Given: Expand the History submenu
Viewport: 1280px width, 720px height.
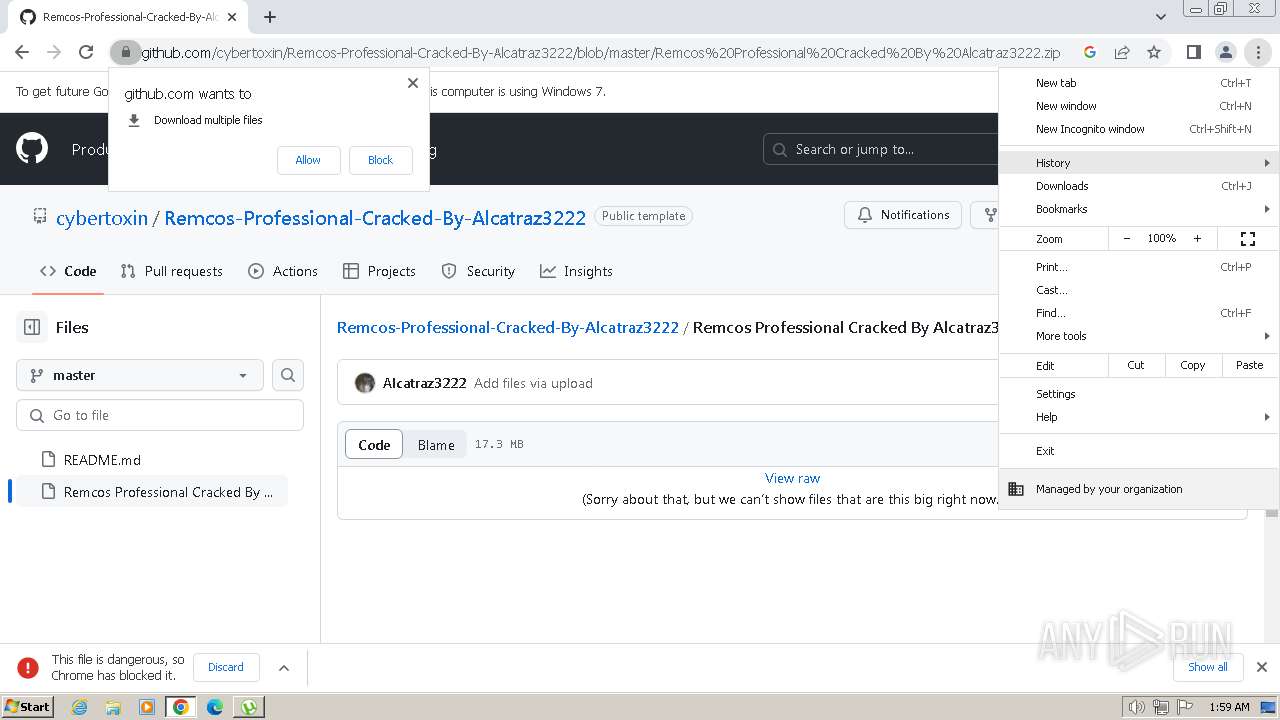Looking at the screenshot, I should pyautogui.click(x=1139, y=163).
